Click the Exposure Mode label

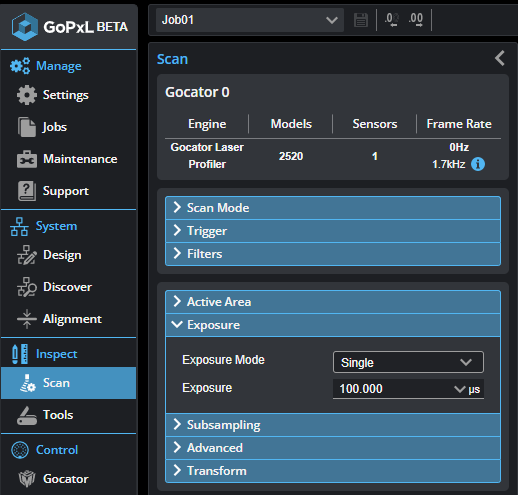223,360
